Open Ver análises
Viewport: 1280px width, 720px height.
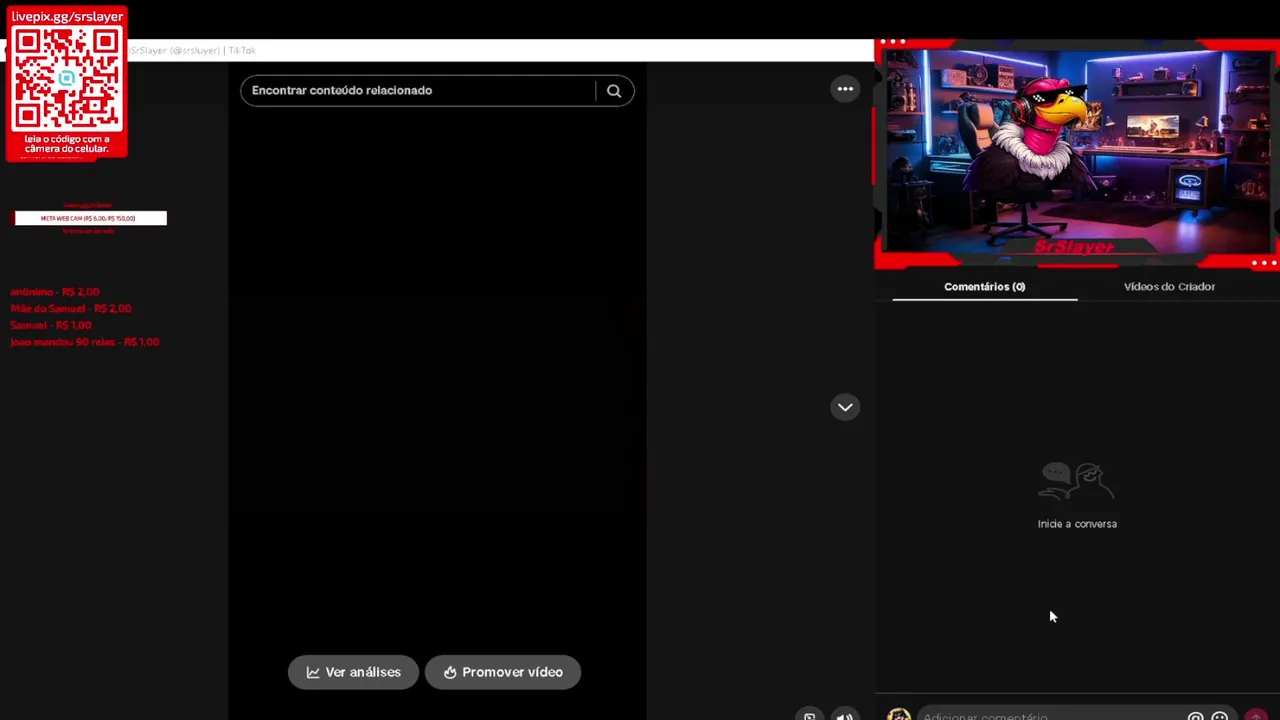tap(353, 672)
